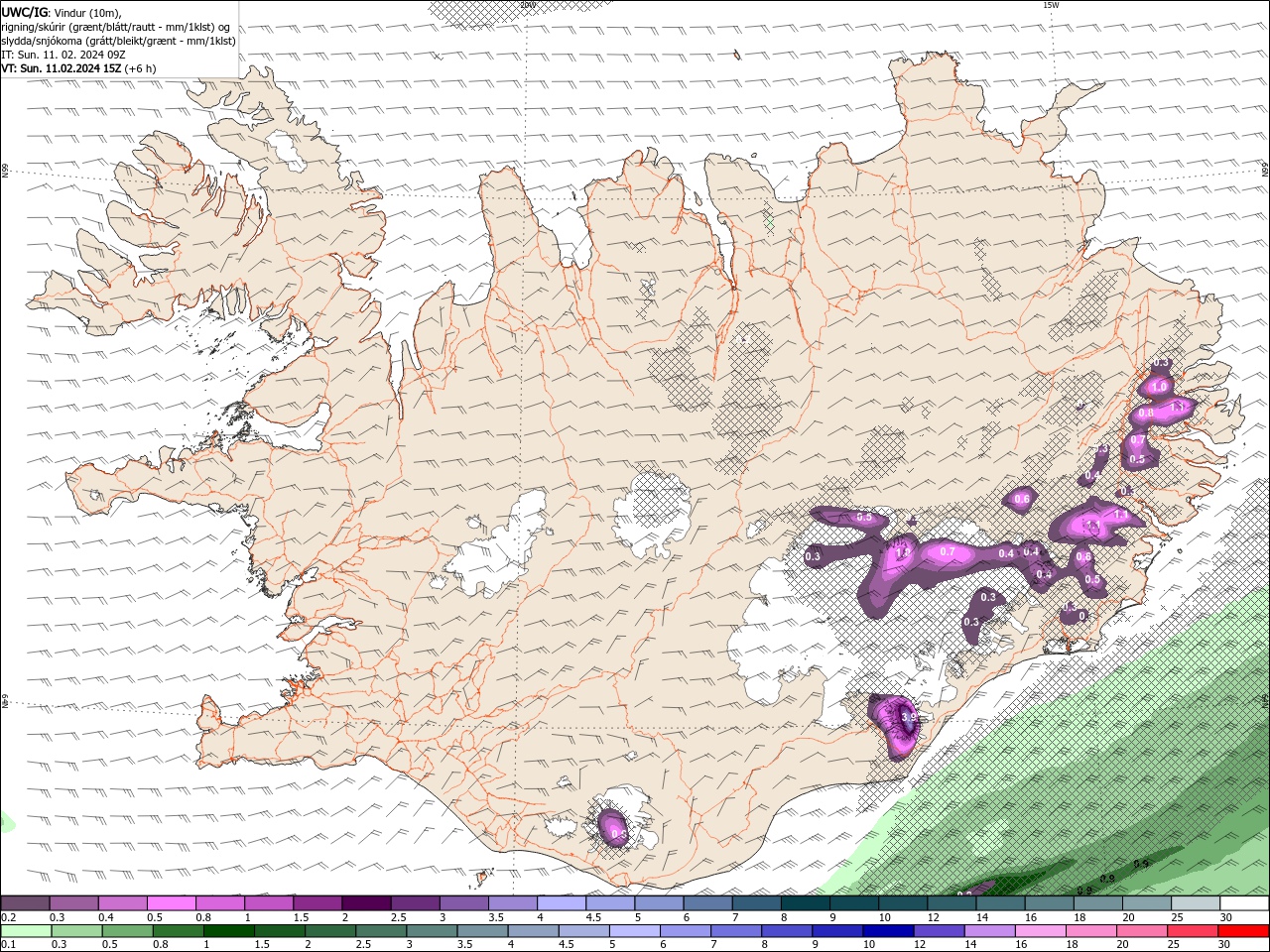
Task: Pick the bottom-row rain swatch labeled 2
Action: [x=330, y=931]
